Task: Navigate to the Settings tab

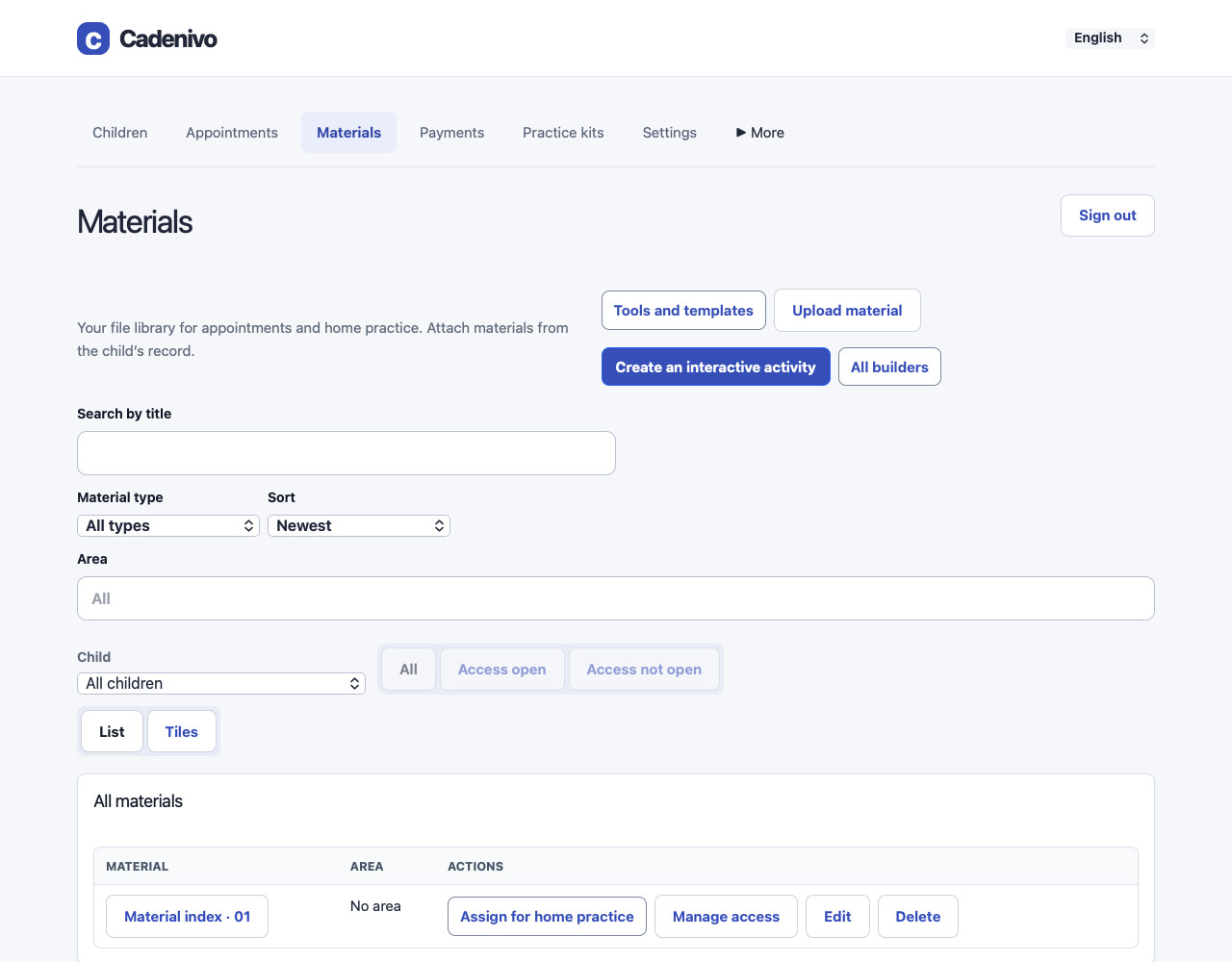Action: [x=670, y=133]
